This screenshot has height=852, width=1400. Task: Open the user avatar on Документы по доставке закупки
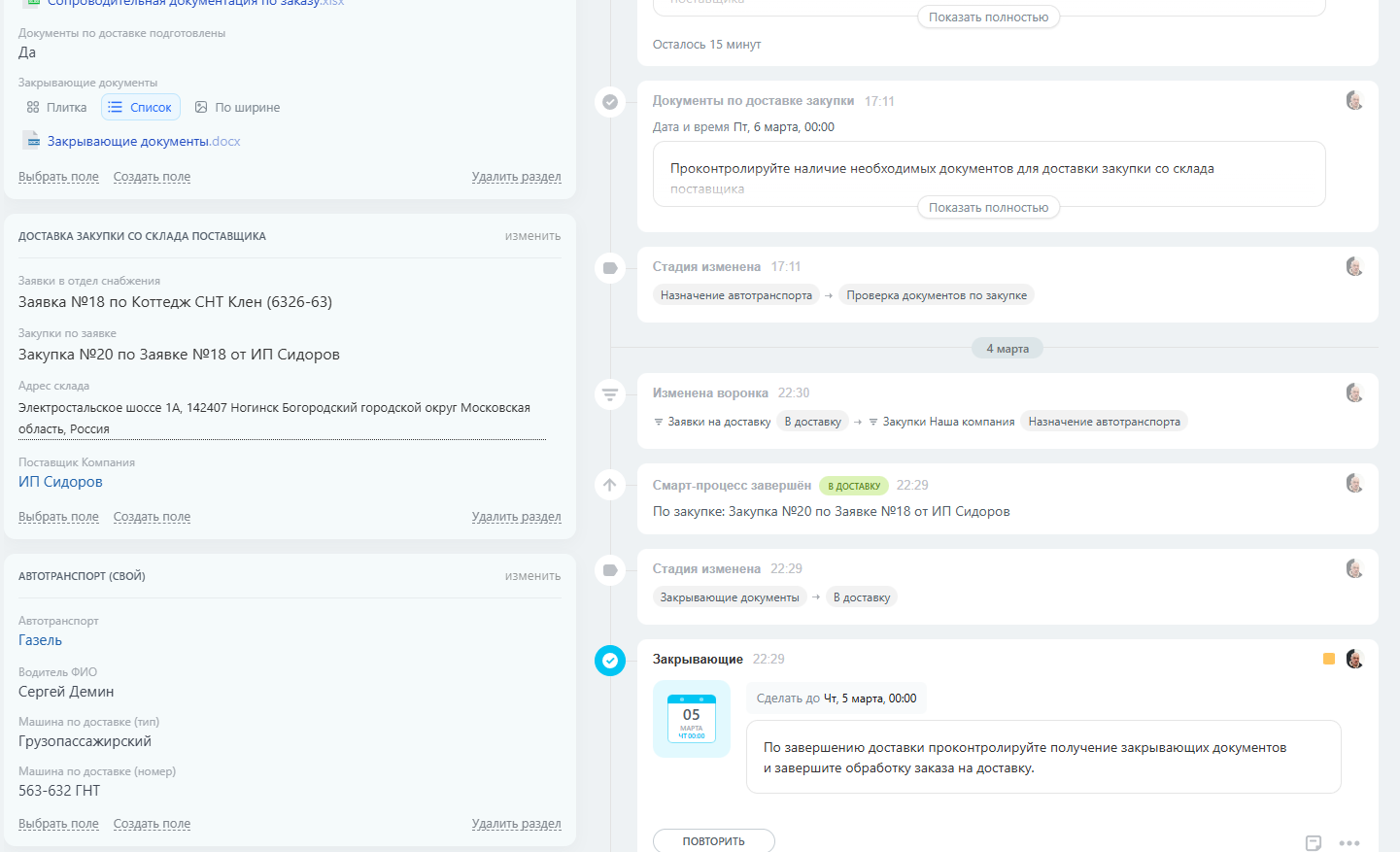(1355, 100)
